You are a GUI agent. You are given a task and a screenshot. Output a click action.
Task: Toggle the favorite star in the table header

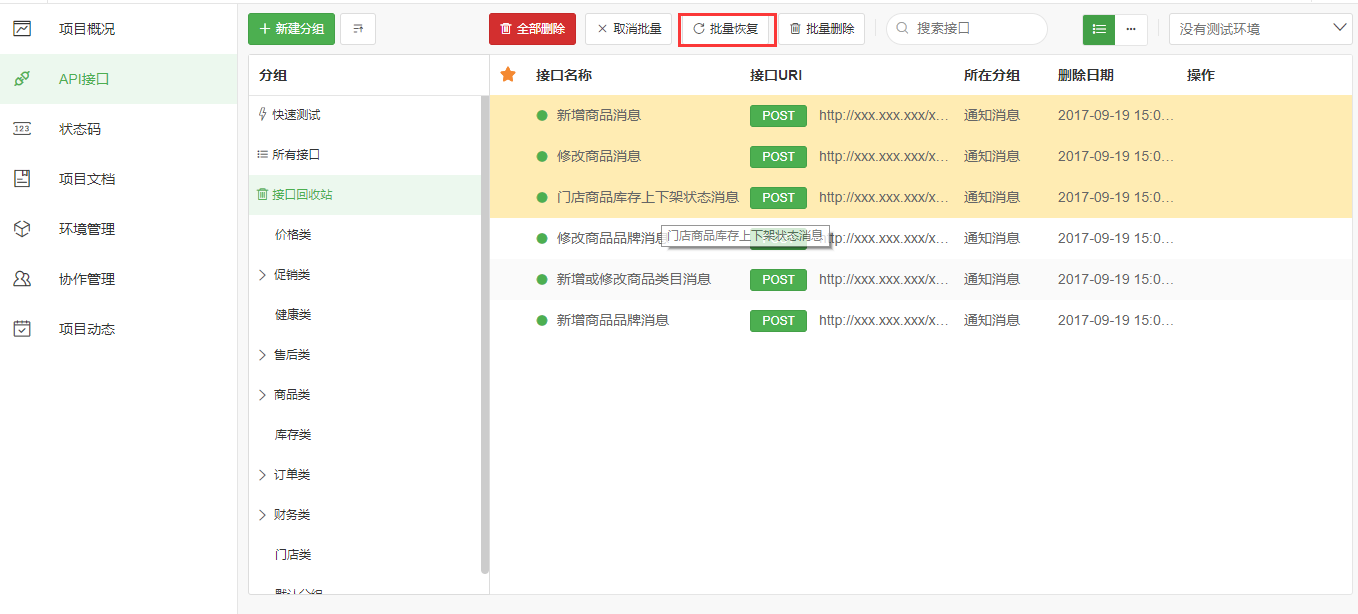click(507, 74)
